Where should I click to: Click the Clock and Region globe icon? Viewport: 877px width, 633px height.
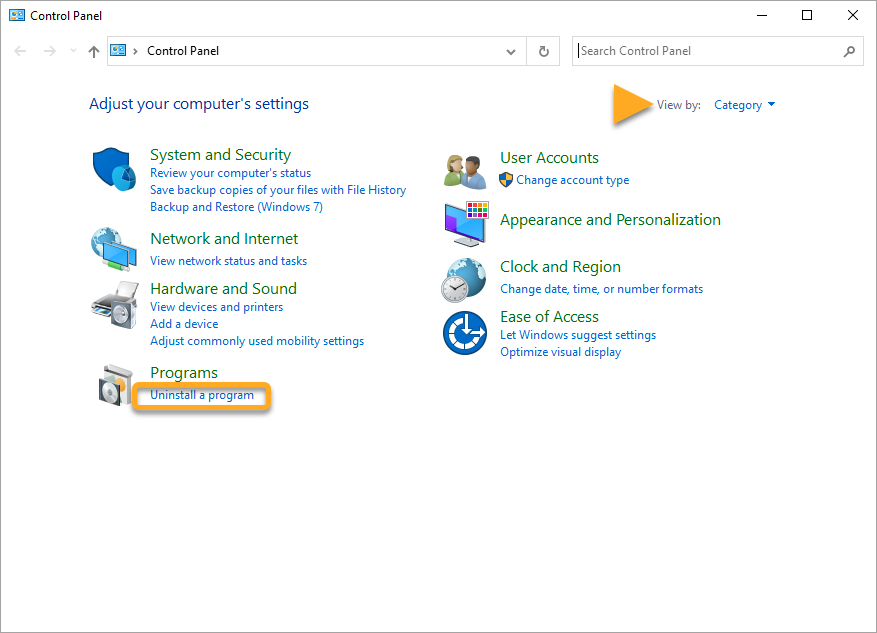pyautogui.click(x=465, y=279)
